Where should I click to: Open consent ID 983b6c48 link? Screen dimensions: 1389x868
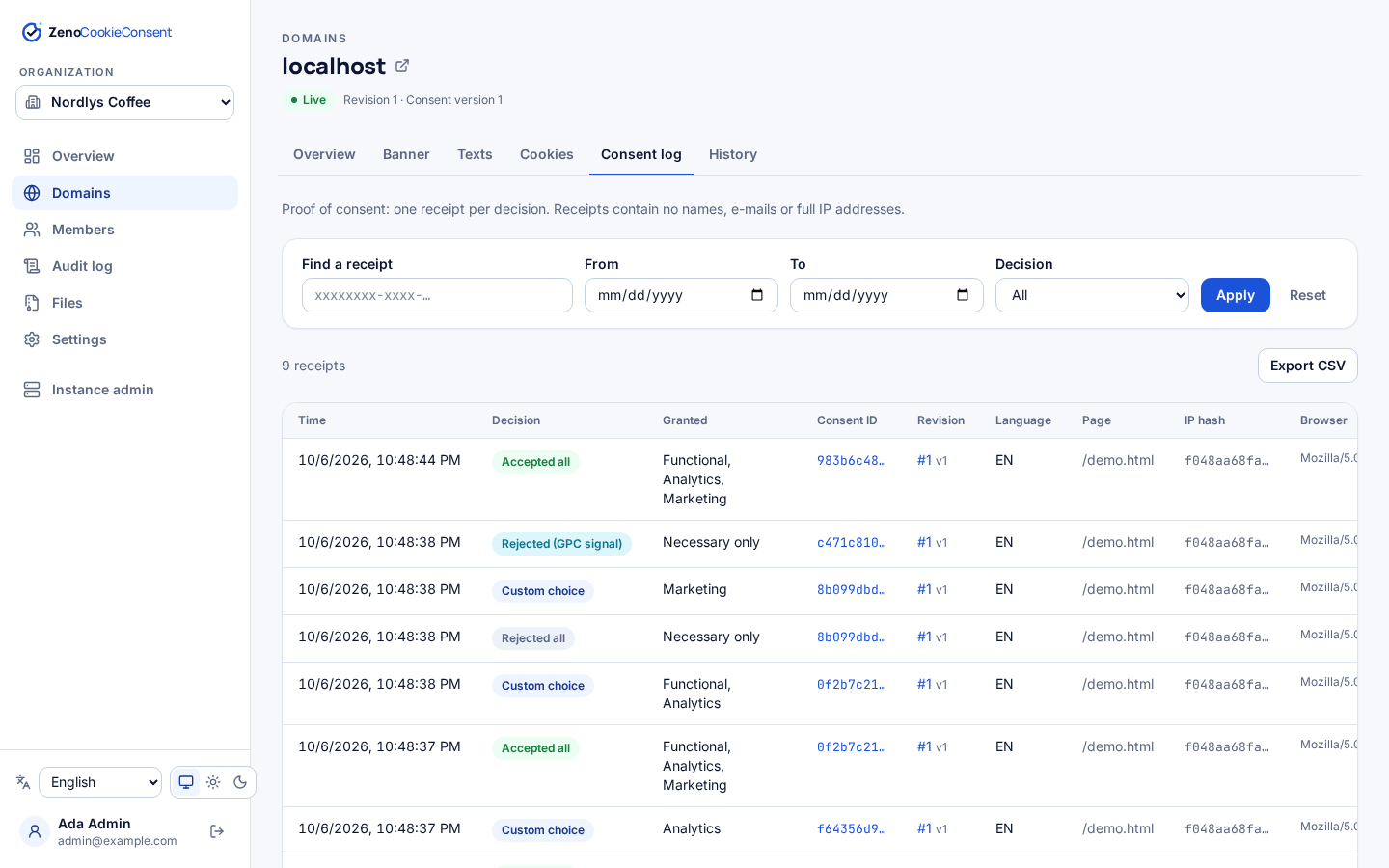point(852,460)
